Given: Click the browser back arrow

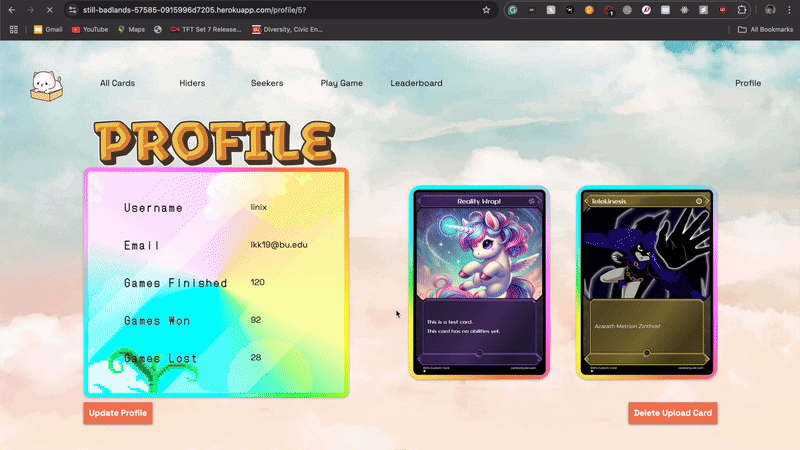Looking at the screenshot, I should (x=11, y=9).
